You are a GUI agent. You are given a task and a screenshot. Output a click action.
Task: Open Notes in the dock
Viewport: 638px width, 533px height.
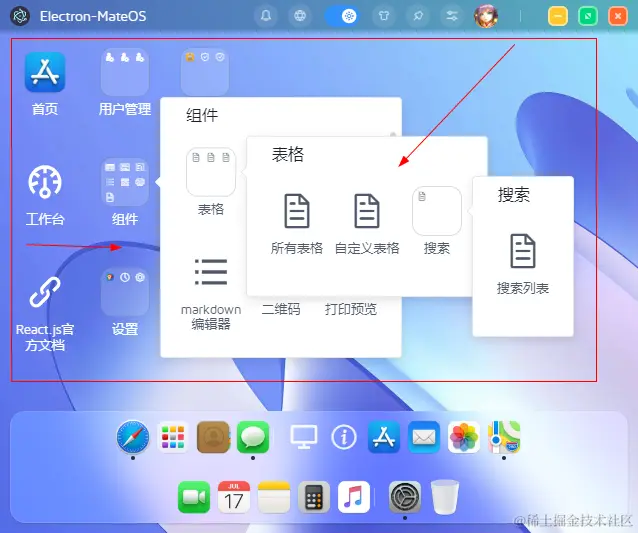coord(274,497)
